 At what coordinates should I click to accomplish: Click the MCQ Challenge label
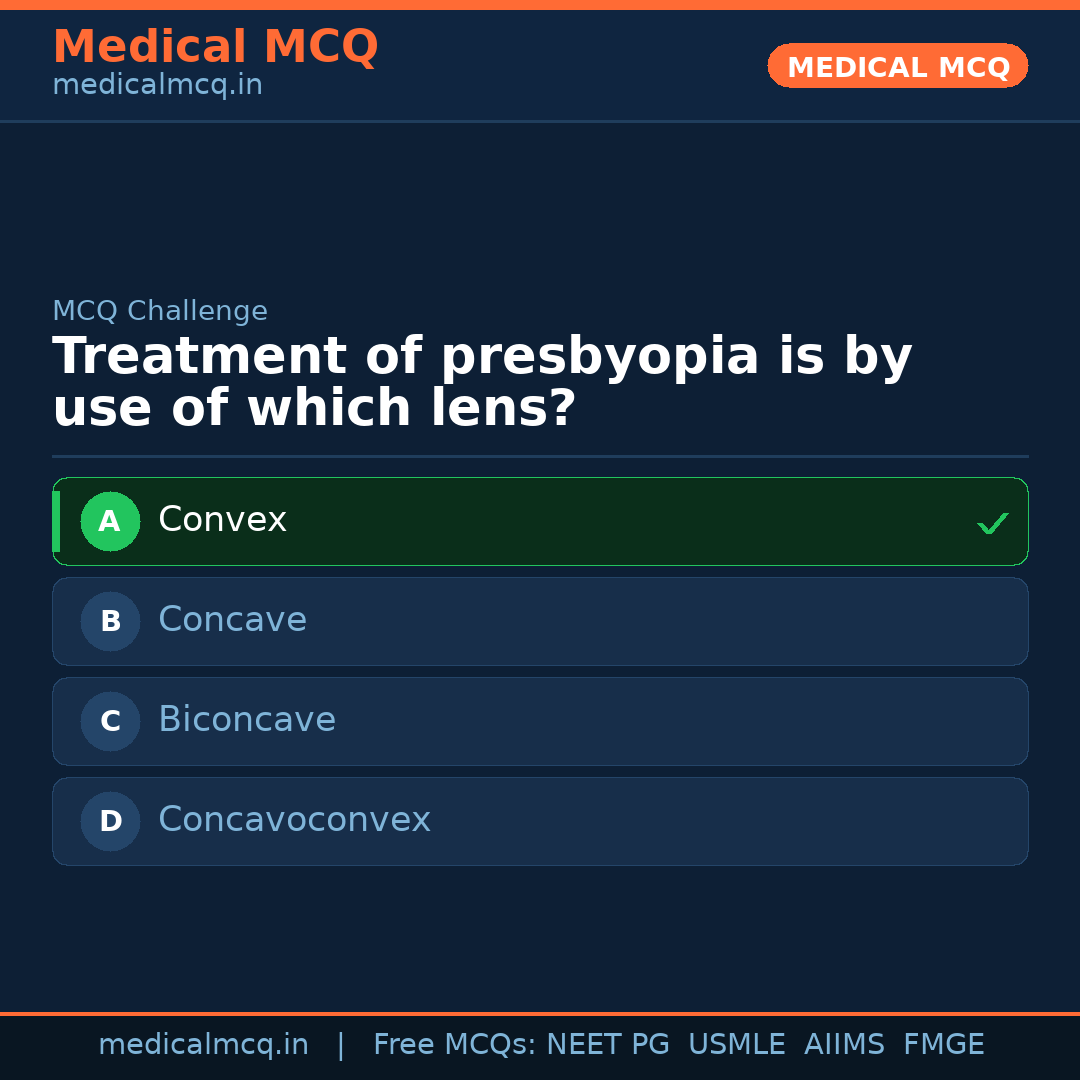pos(160,311)
